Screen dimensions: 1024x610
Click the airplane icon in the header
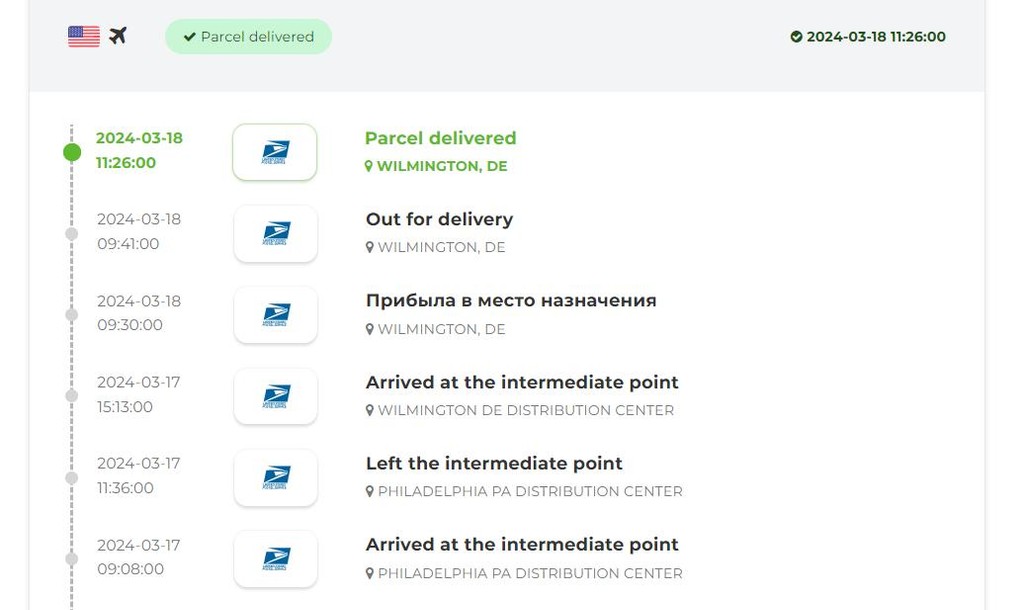(118, 35)
